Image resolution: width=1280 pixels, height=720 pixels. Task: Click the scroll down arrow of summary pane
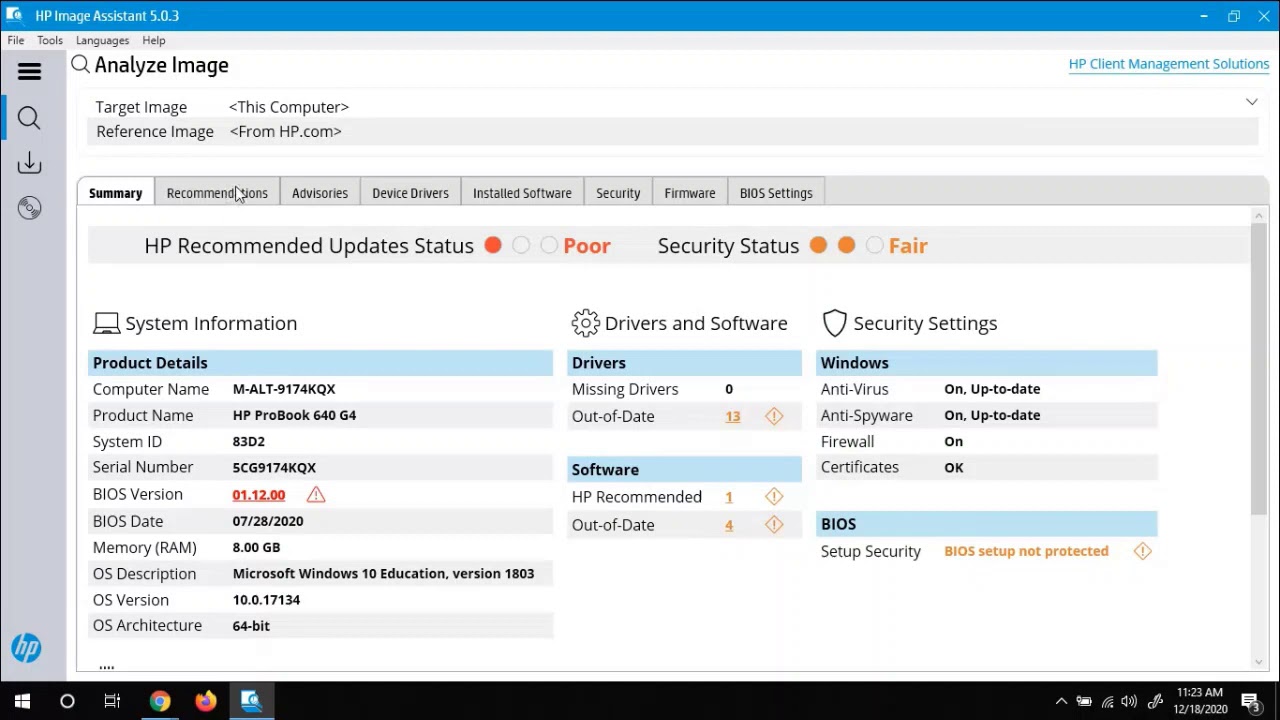pyautogui.click(x=1258, y=661)
